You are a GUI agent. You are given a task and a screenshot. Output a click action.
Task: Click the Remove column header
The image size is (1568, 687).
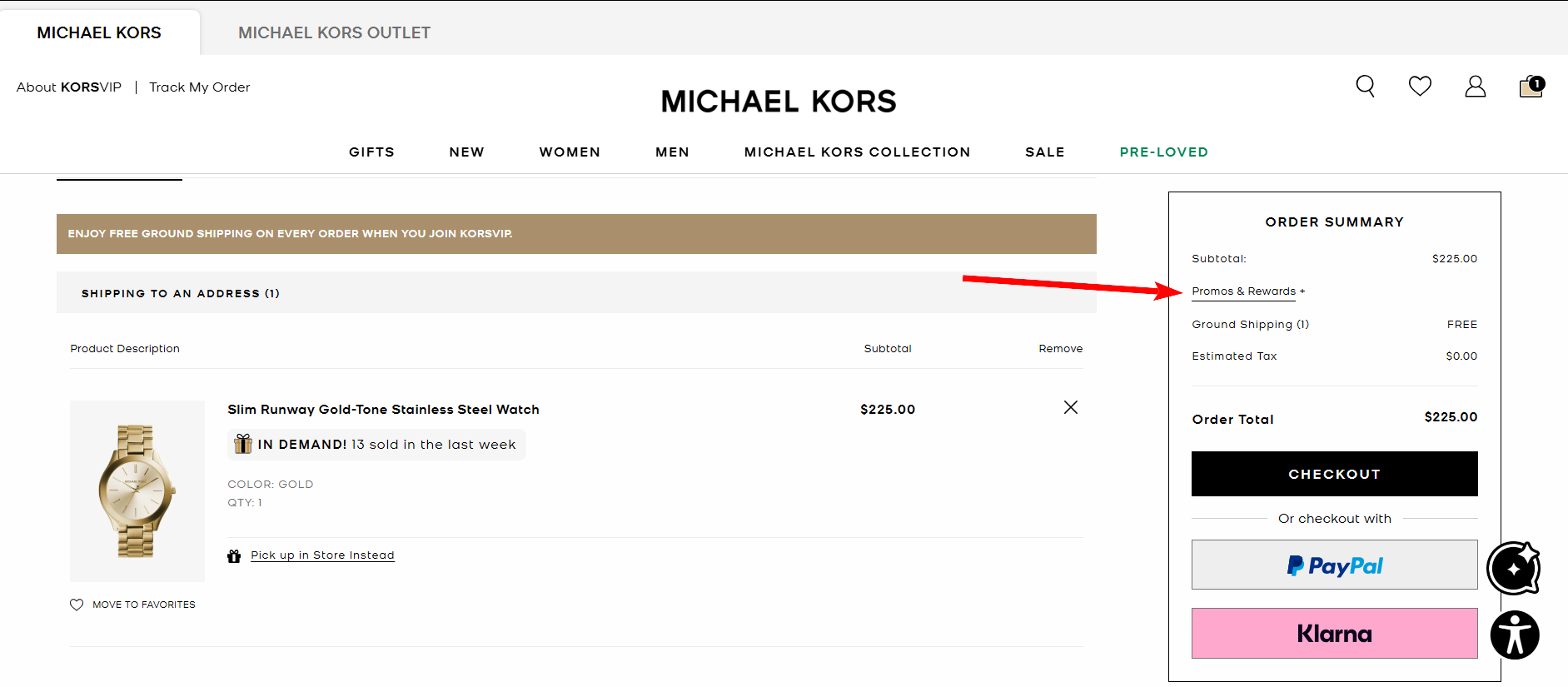pos(1060,349)
